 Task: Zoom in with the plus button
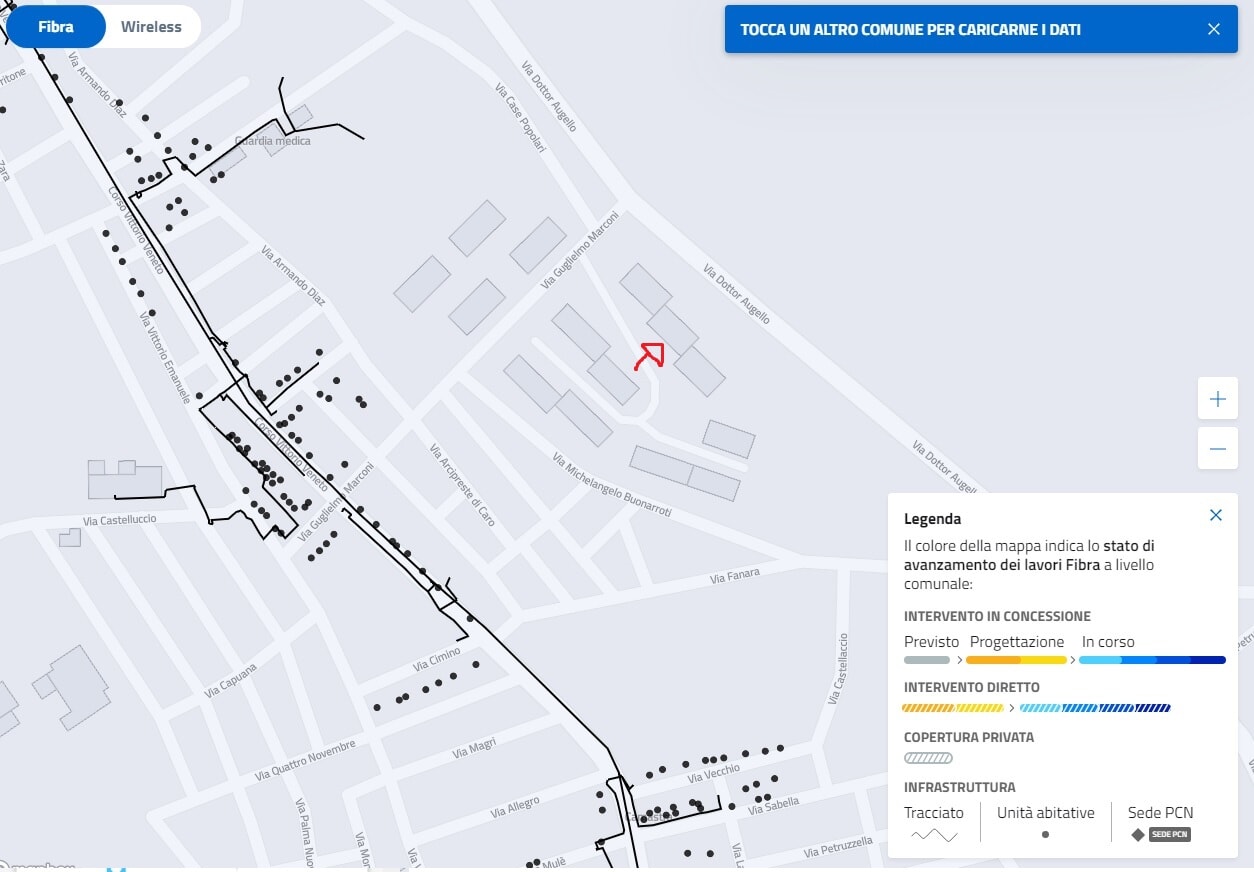click(1217, 399)
